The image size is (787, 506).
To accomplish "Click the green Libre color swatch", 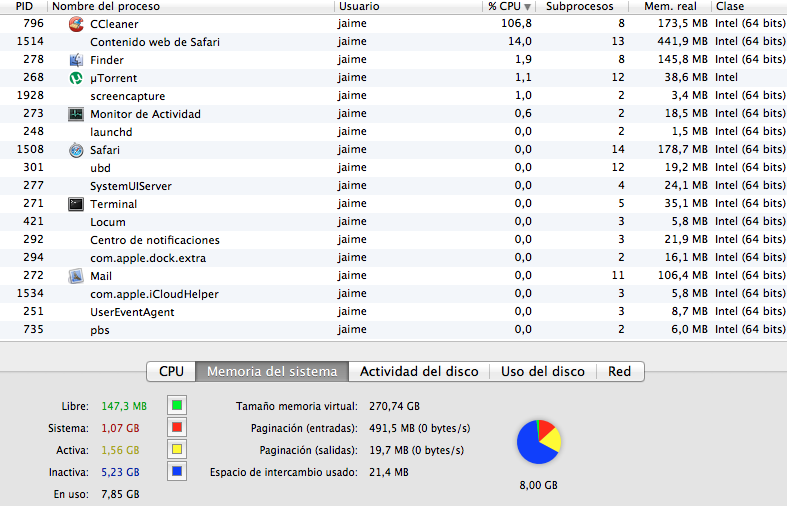I will click(x=177, y=406).
